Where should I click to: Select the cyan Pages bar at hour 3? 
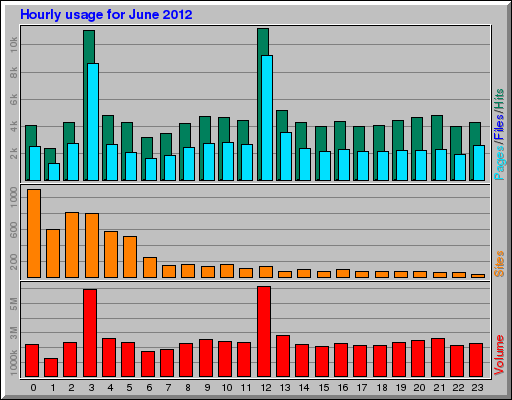point(93,122)
